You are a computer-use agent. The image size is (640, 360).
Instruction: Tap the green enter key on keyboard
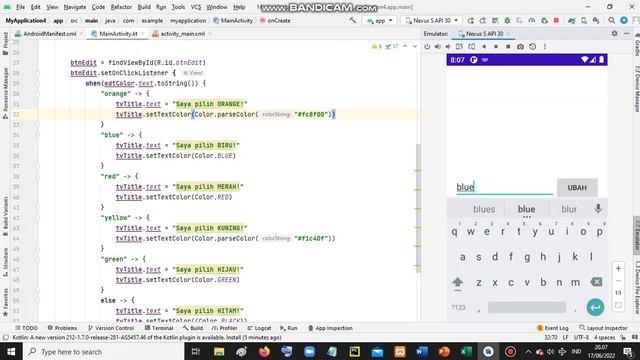point(596,307)
